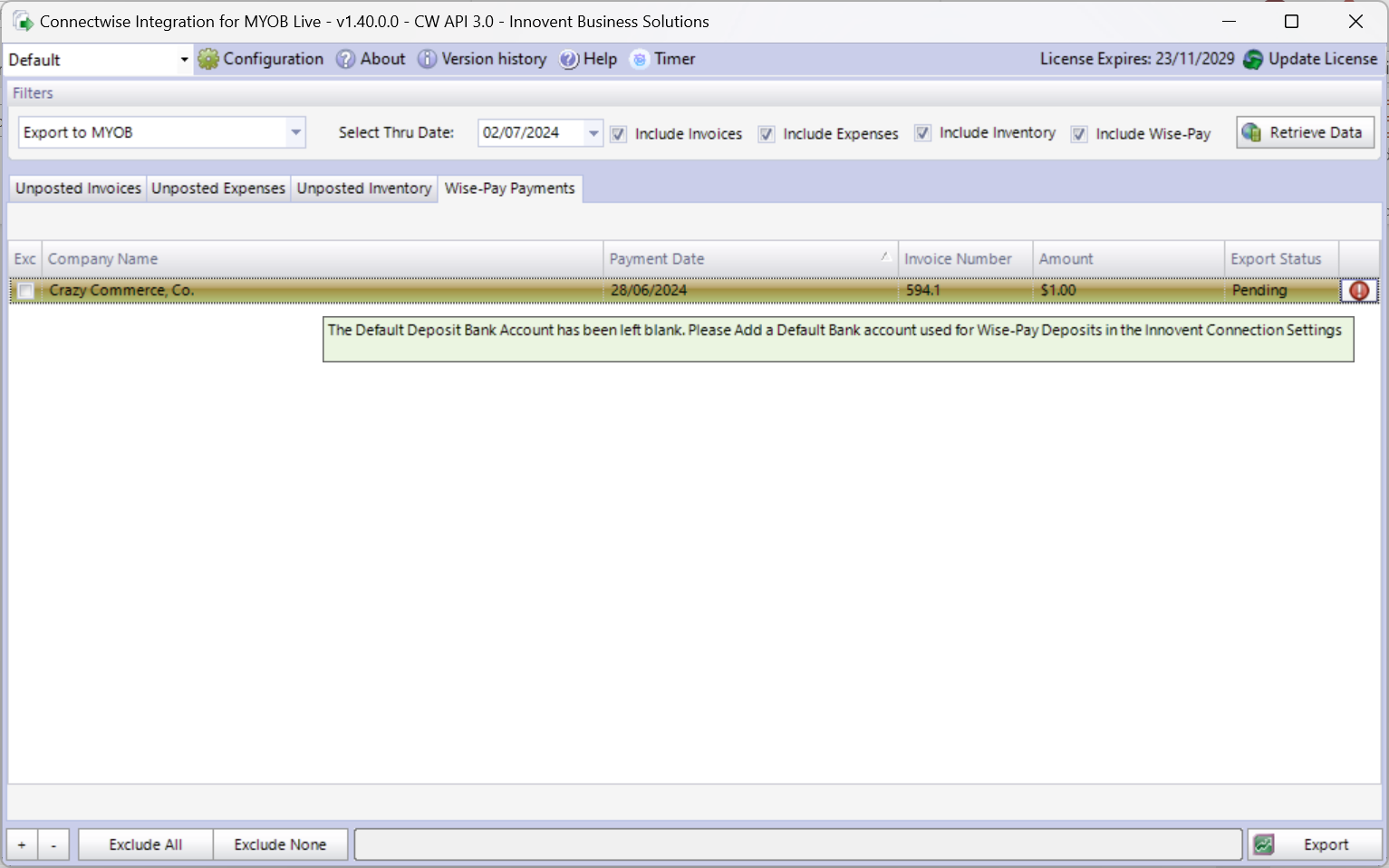Open the Export to MYOB dropdown
1389x868 pixels.
click(x=295, y=132)
